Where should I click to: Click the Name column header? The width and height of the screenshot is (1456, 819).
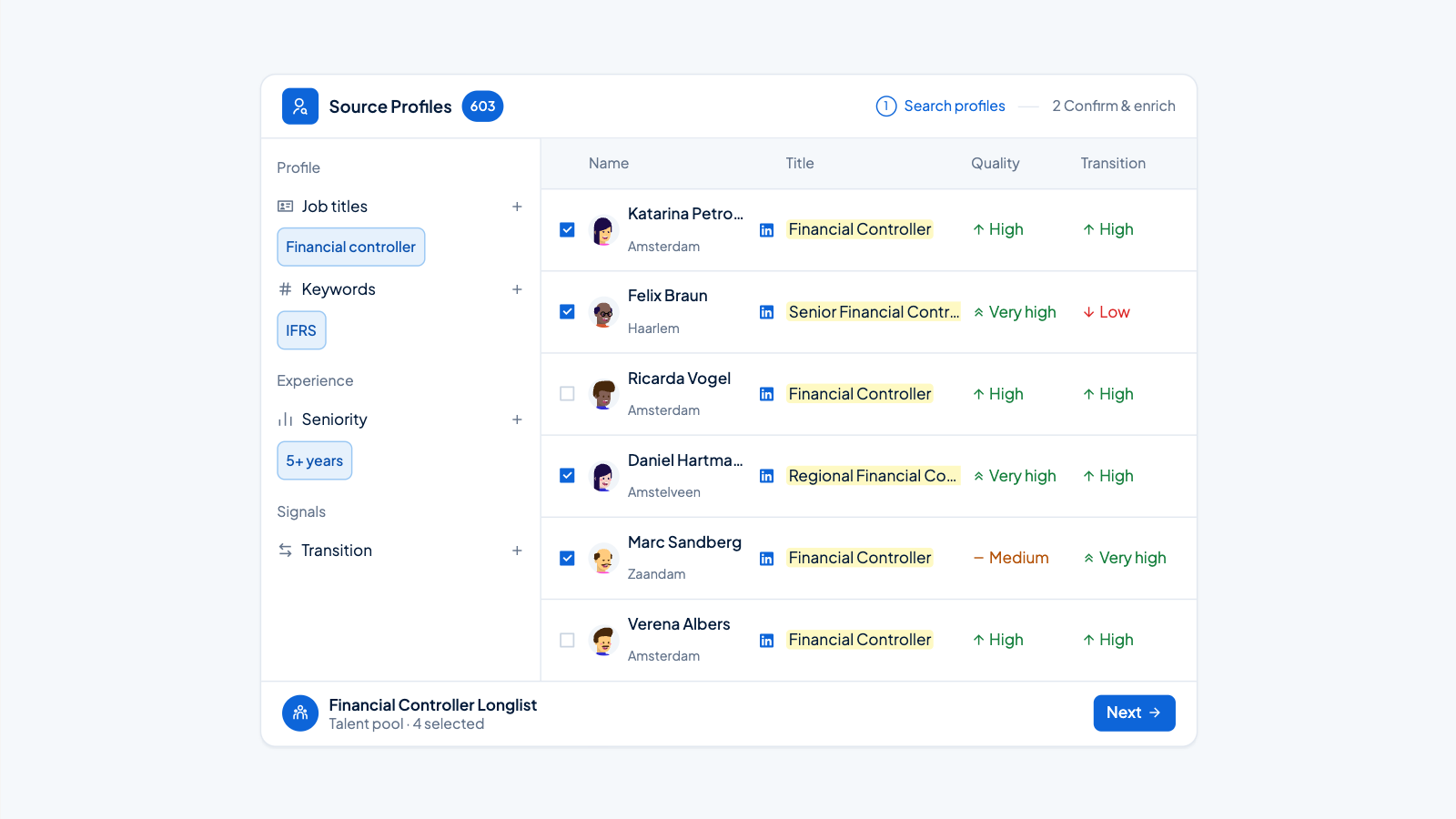click(x=608, y=164)
